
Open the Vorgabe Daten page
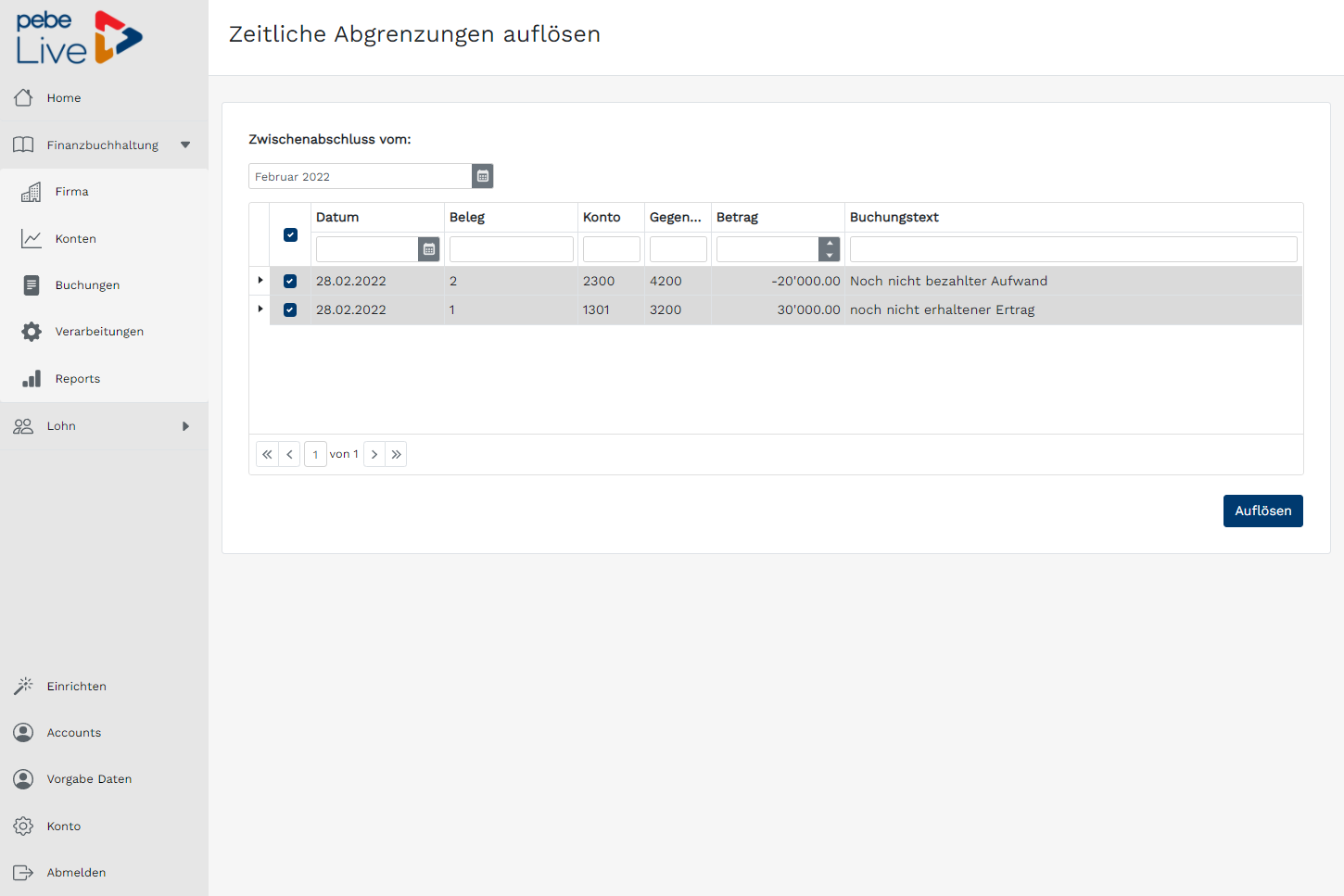pyautogui.click(x=89, y=779)
